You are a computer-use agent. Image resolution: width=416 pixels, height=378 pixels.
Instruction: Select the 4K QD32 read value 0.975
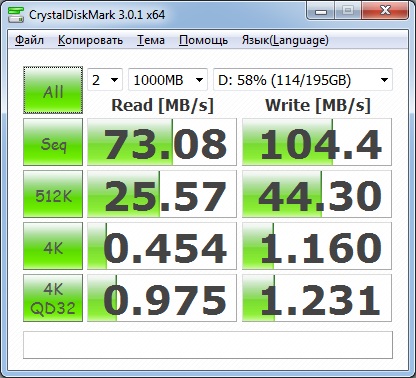click(162, 298)
